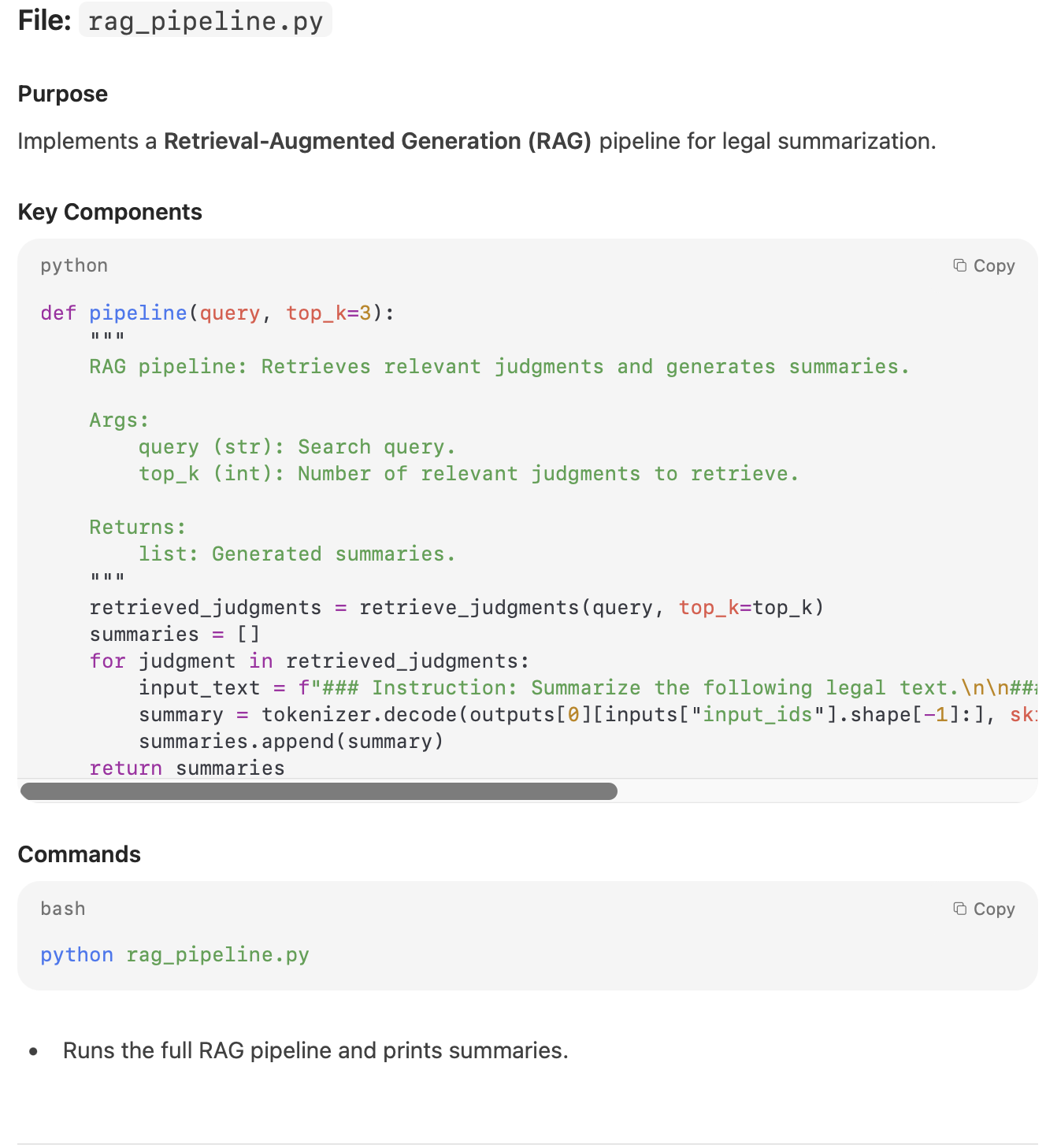Click the copy icon on the python code block
Screen dimensions: 1046x1148
point(960,265)
